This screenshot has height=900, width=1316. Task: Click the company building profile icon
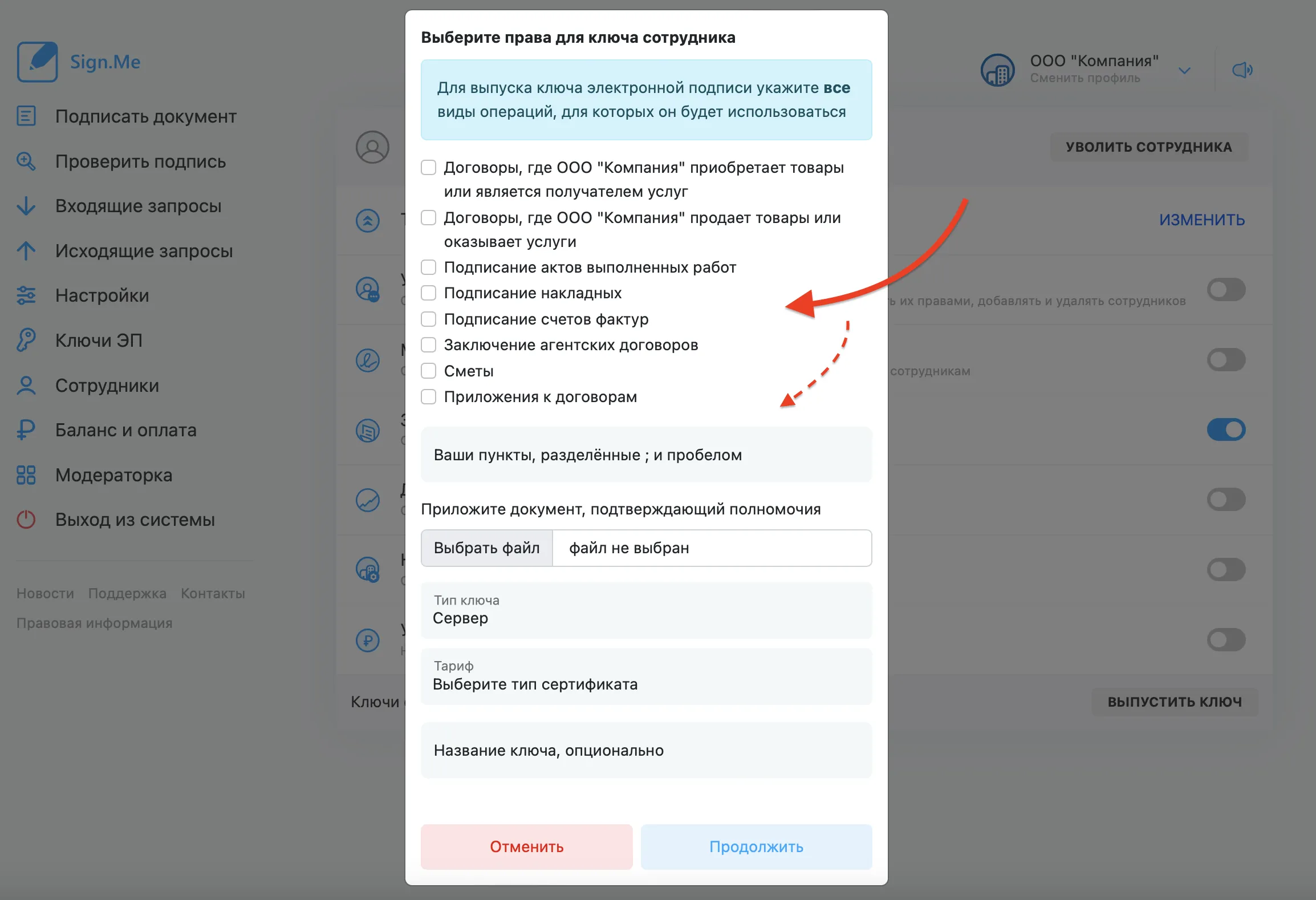(x=997, y=70)
